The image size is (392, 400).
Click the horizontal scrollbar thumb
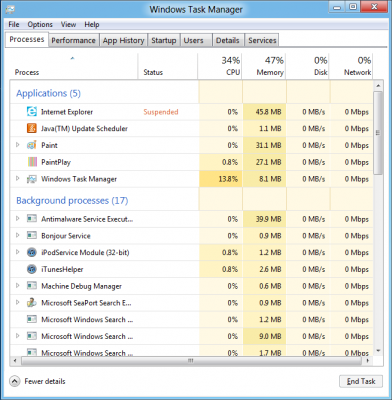pyautogui.click(x=191, y=361)
